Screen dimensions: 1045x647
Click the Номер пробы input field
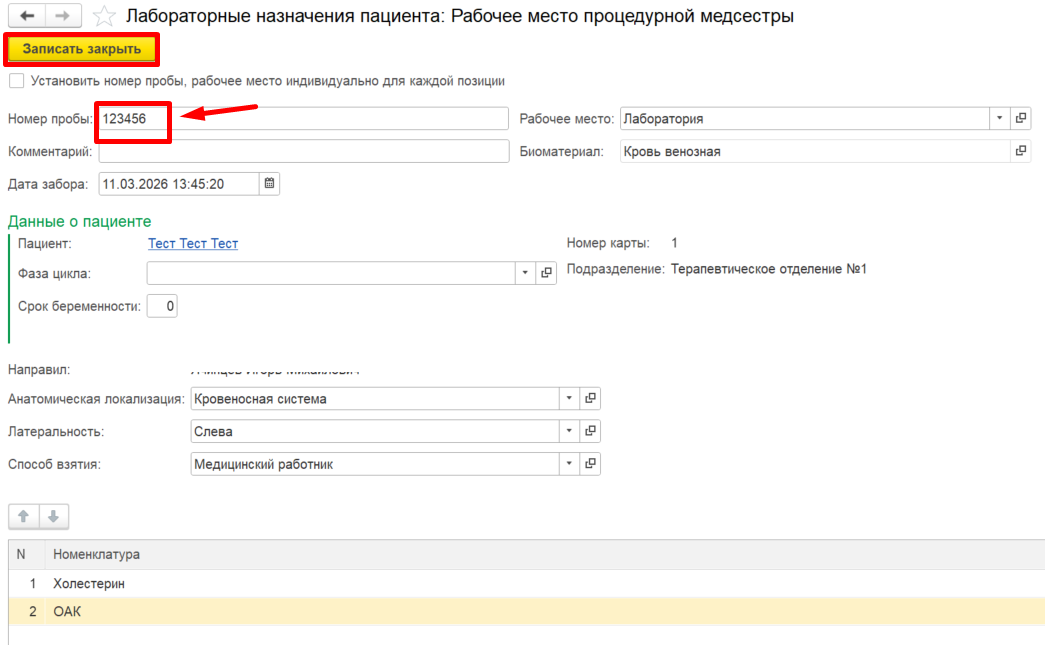tap(300, 118)
